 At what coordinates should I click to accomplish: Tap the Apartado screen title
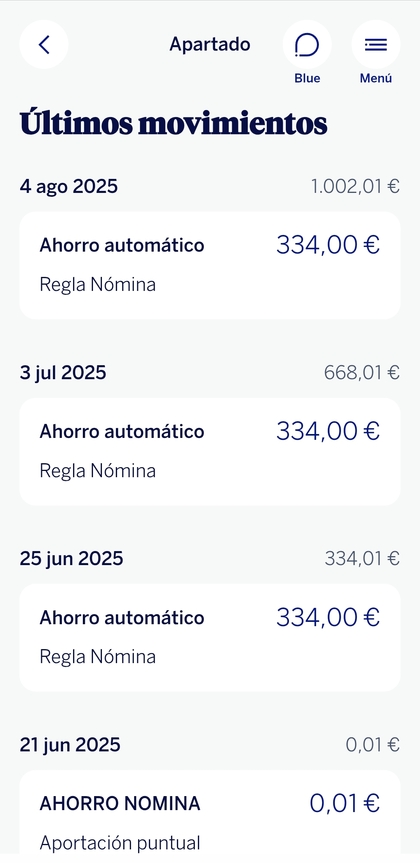click(x=210, y=44)
